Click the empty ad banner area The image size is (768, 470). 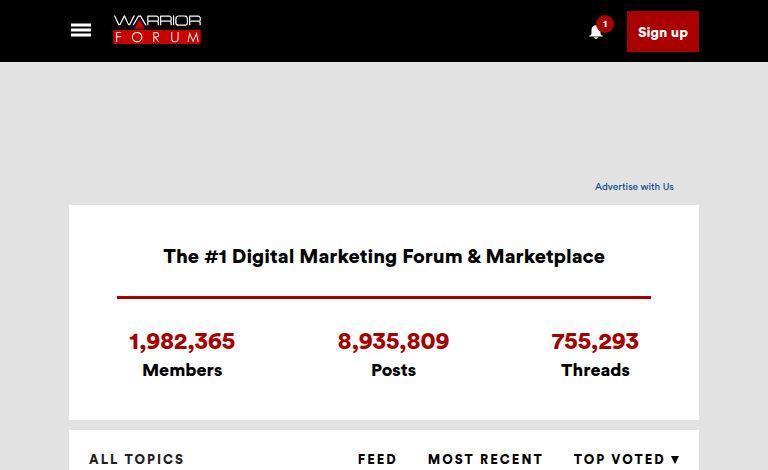(384, 120)
